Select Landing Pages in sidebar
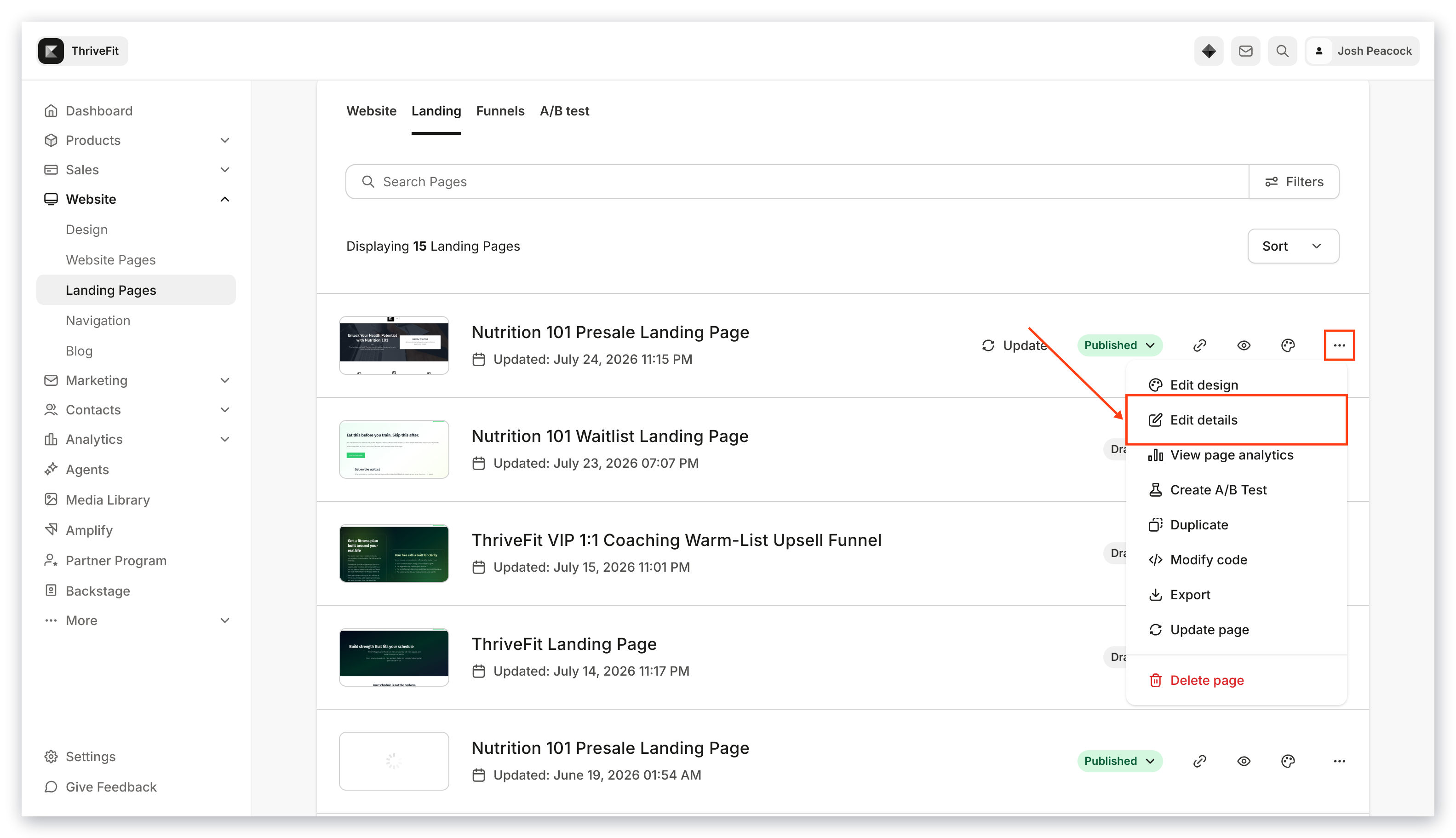This screenshot has width=1456, height=838. coord(136,289)
